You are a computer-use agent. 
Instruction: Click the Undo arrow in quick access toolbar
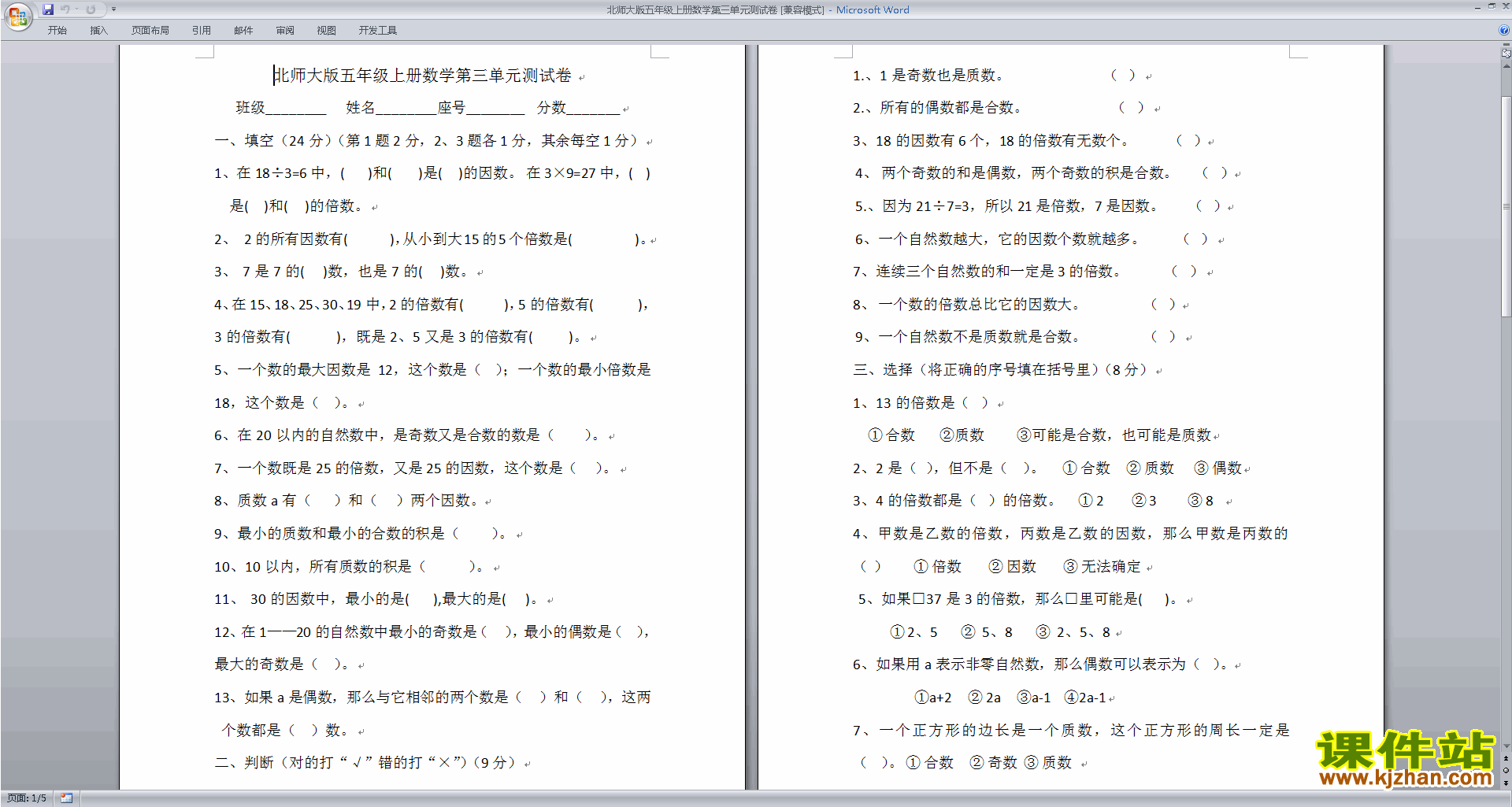point(65,9)
